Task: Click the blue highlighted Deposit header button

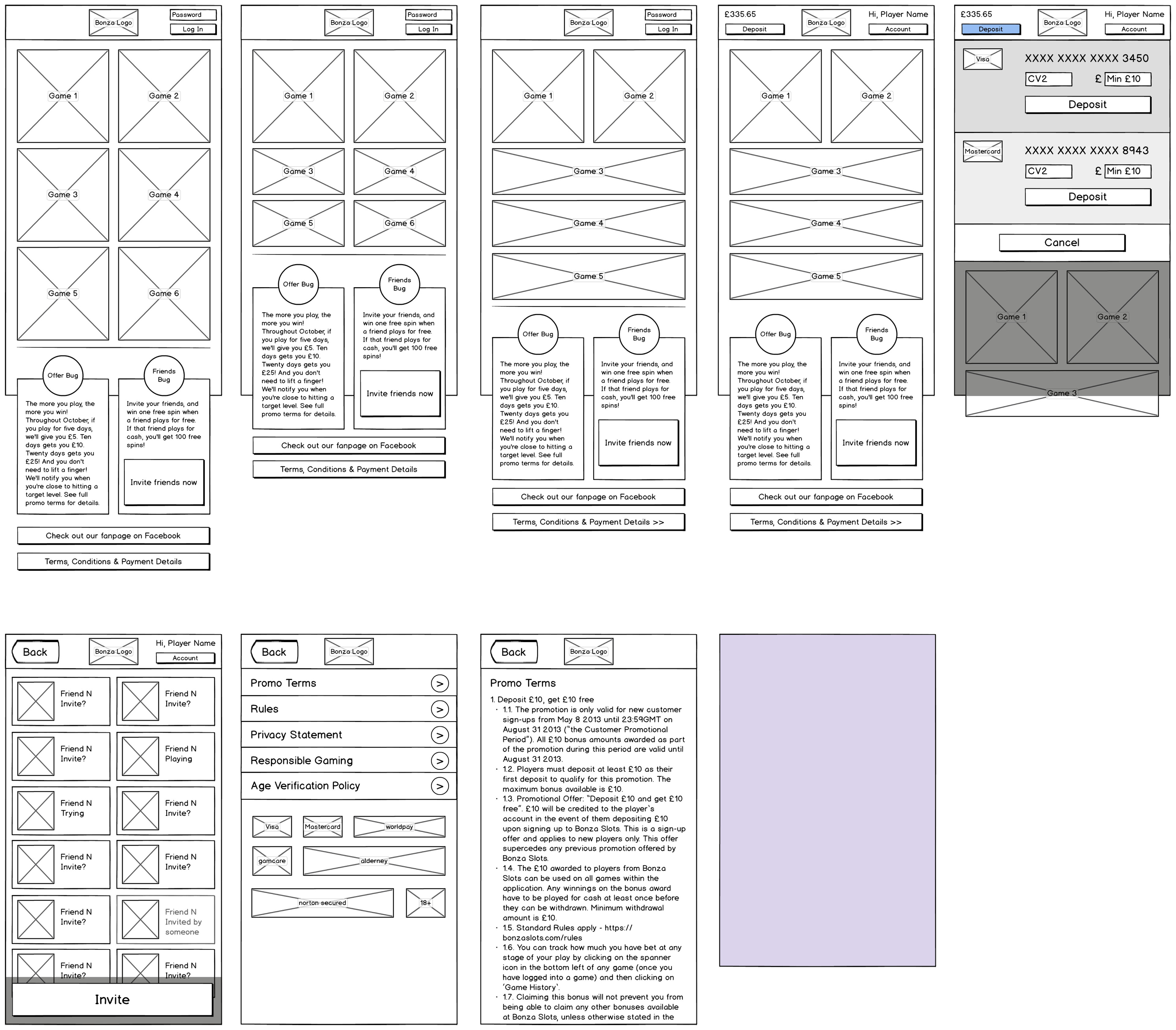Action: (991, 29)
